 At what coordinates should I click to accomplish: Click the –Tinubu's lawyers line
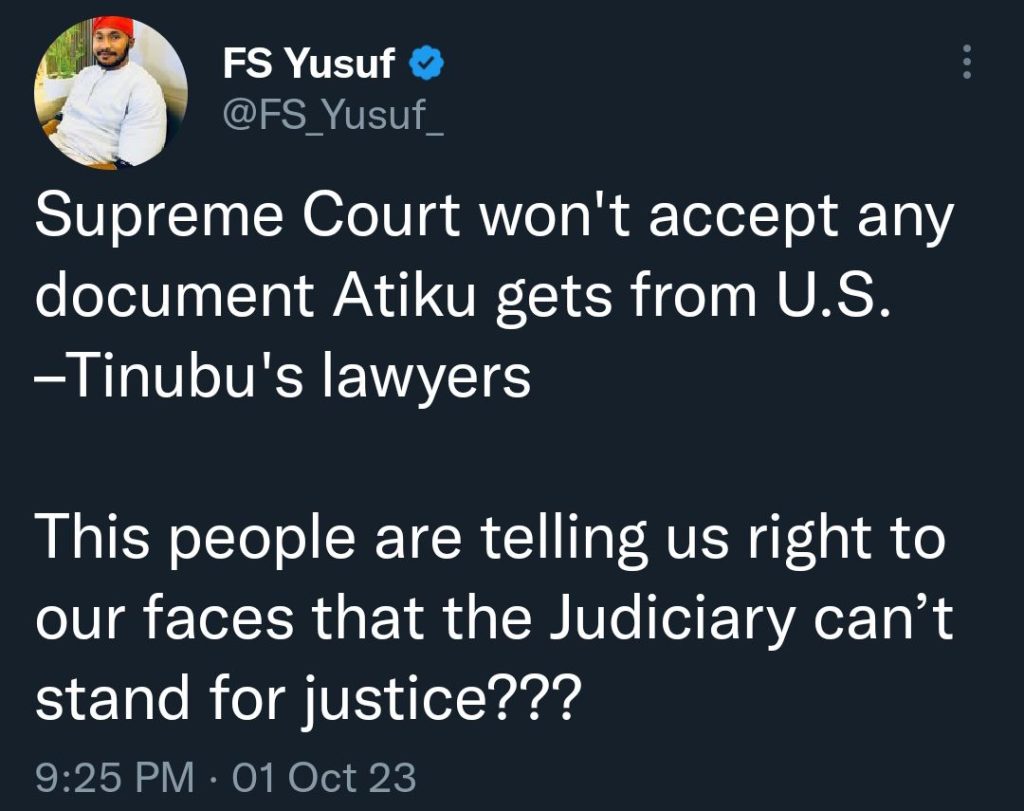pos(283,376)
